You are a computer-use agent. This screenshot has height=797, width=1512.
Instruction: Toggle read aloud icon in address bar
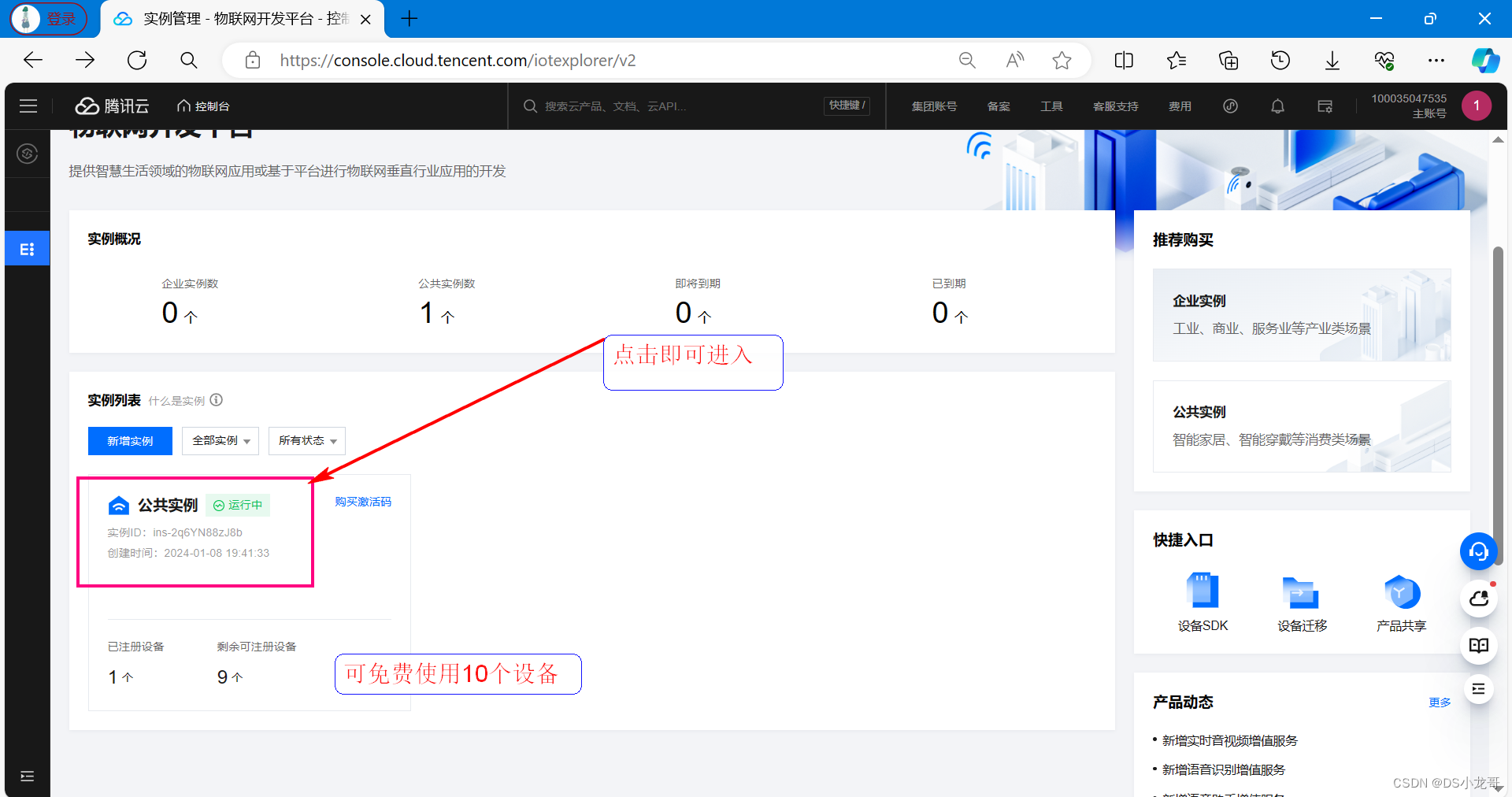click(1015, 60)
